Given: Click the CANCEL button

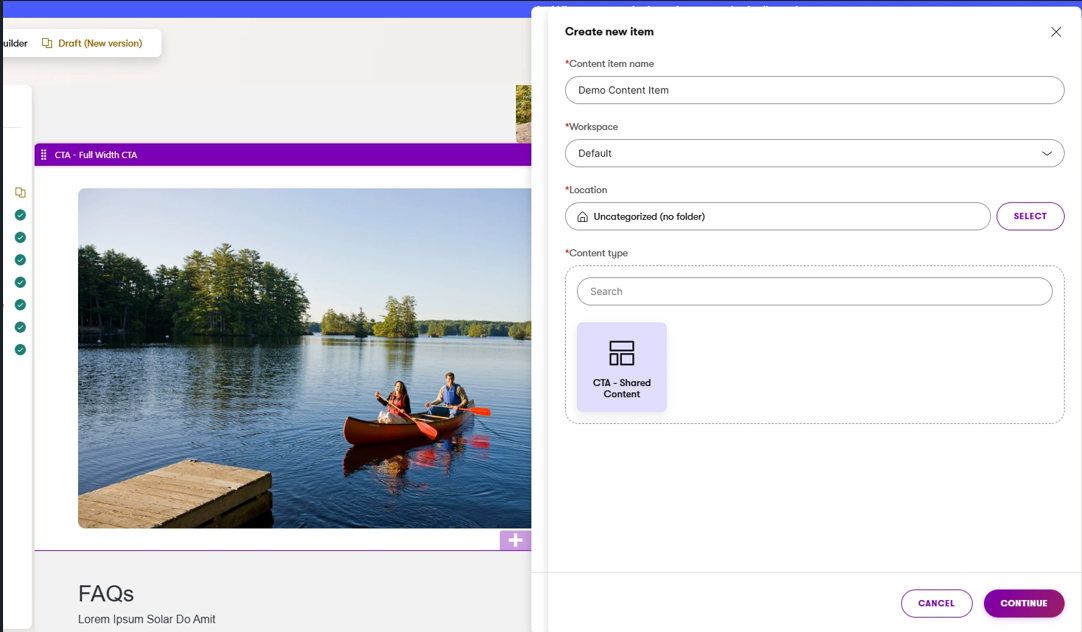Looking at the screenshot, I should click(x=936, y=604).
